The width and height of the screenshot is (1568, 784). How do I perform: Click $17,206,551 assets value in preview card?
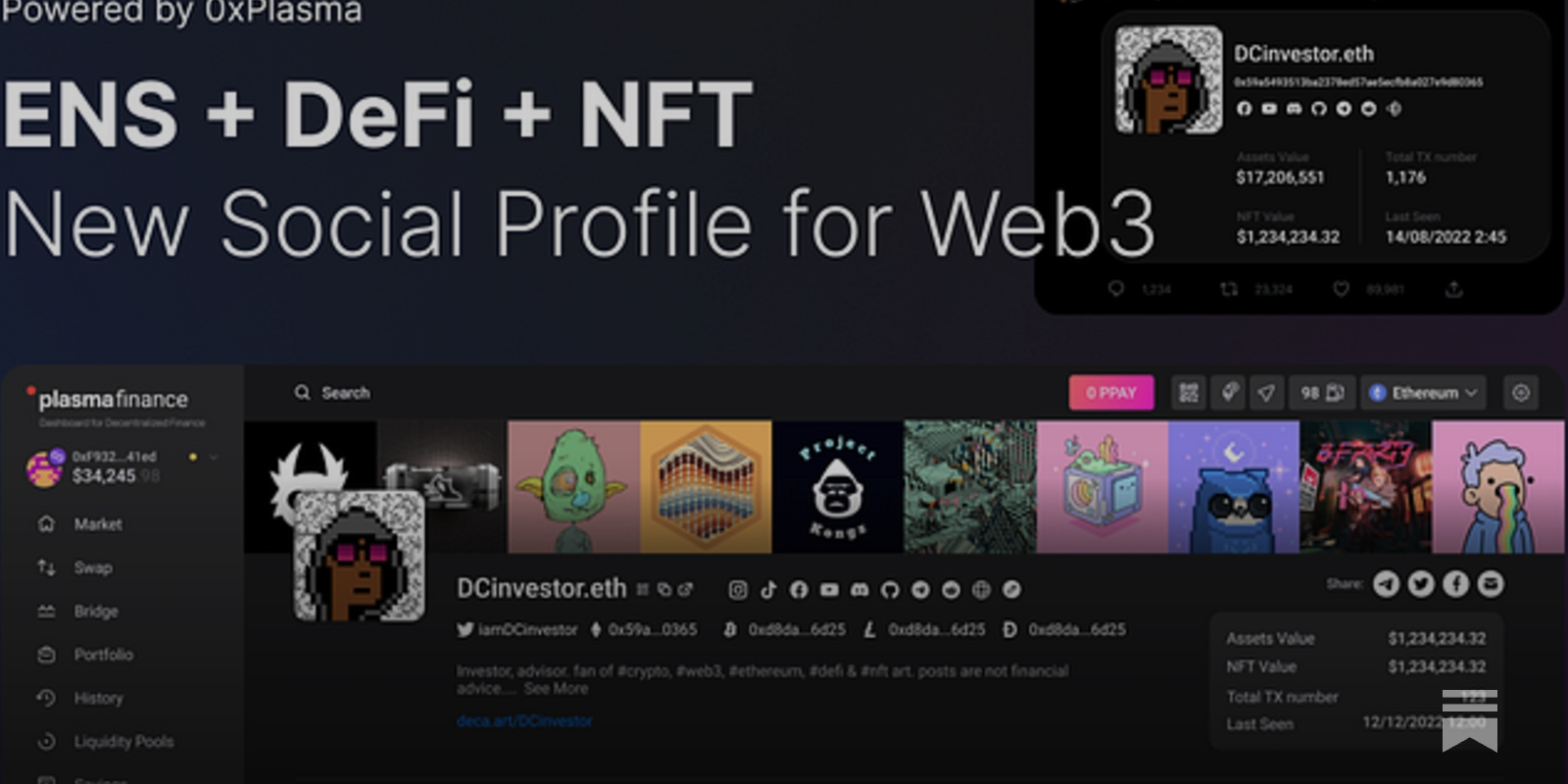coord(1280,177)
